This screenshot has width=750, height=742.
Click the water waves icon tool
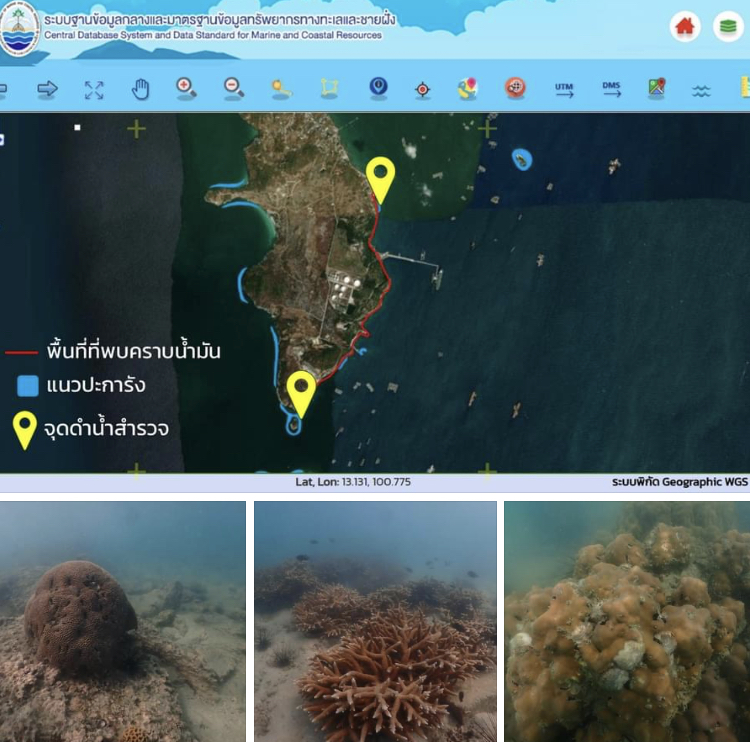tap(701, 90)
